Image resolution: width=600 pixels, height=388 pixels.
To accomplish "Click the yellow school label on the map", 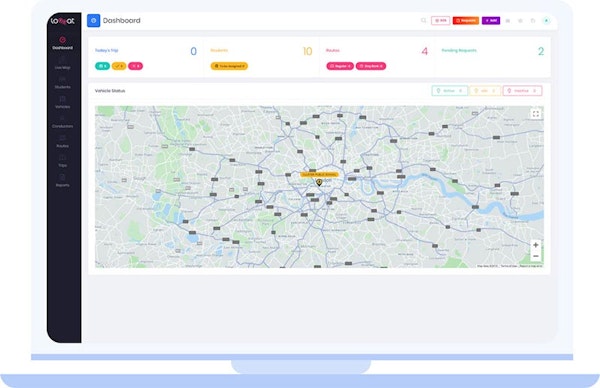I will 319,174.
